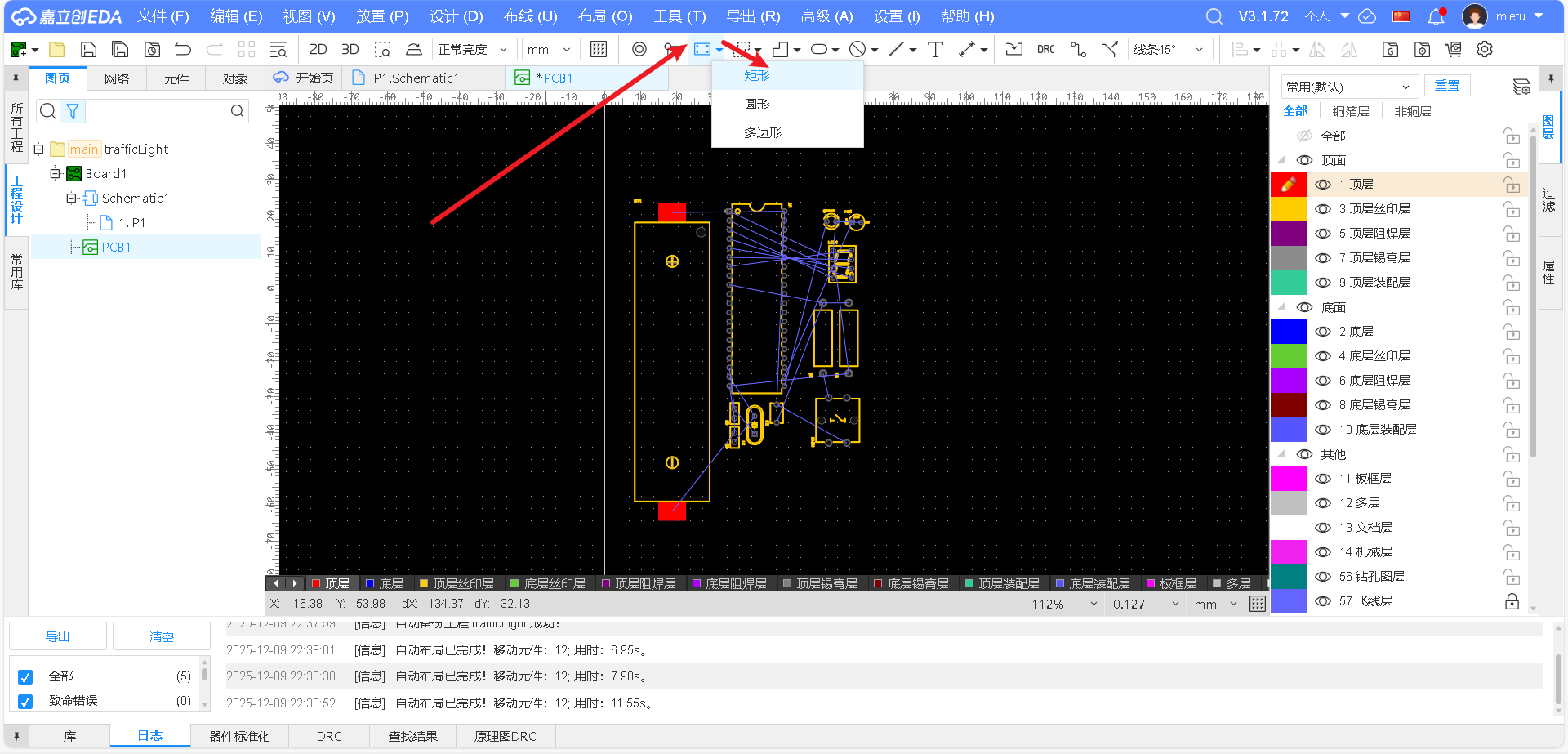
Task: Toggle visibility of 57 飞线层
Action: [x=1323, y=601]
